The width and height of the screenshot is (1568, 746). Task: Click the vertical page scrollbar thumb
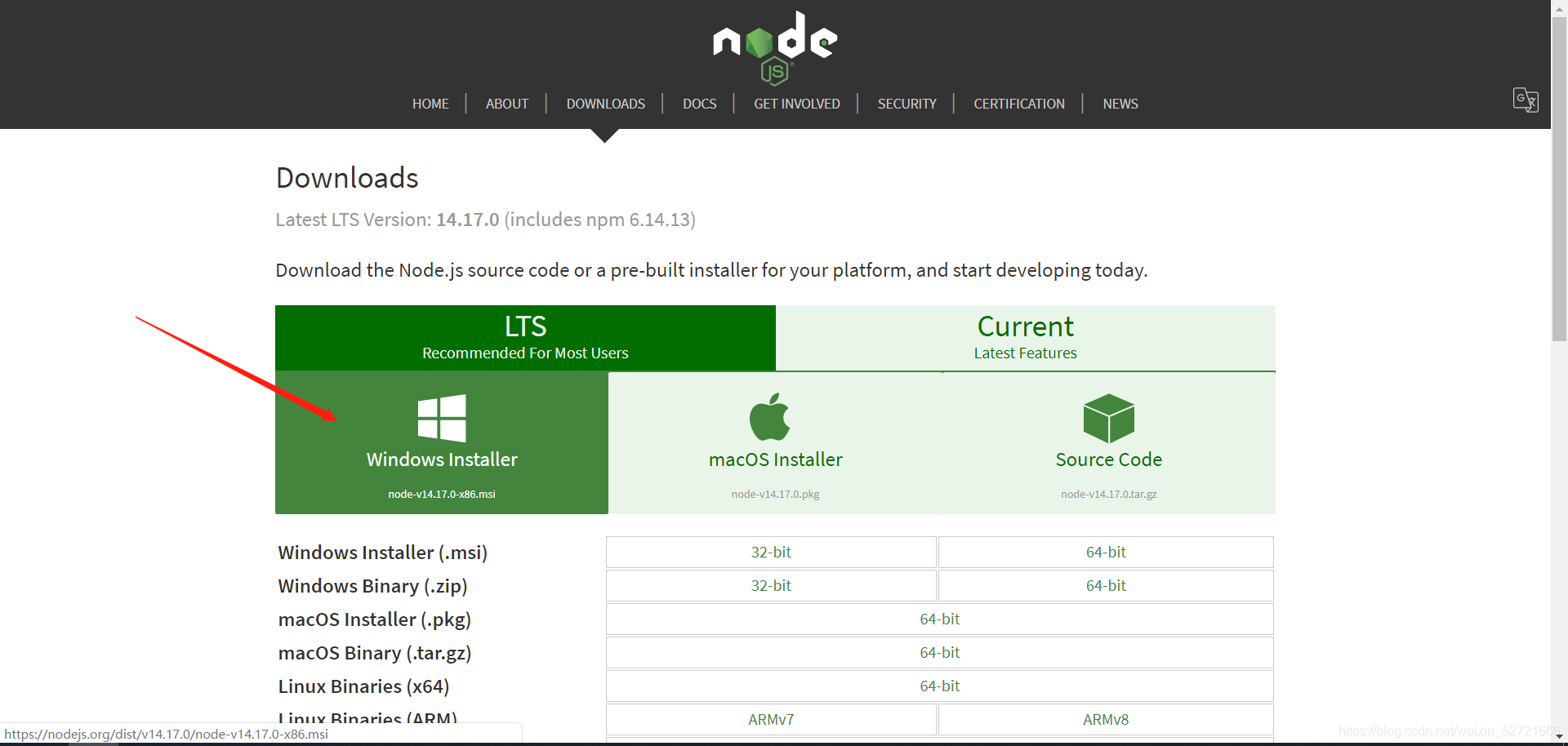coord(1559,178)
